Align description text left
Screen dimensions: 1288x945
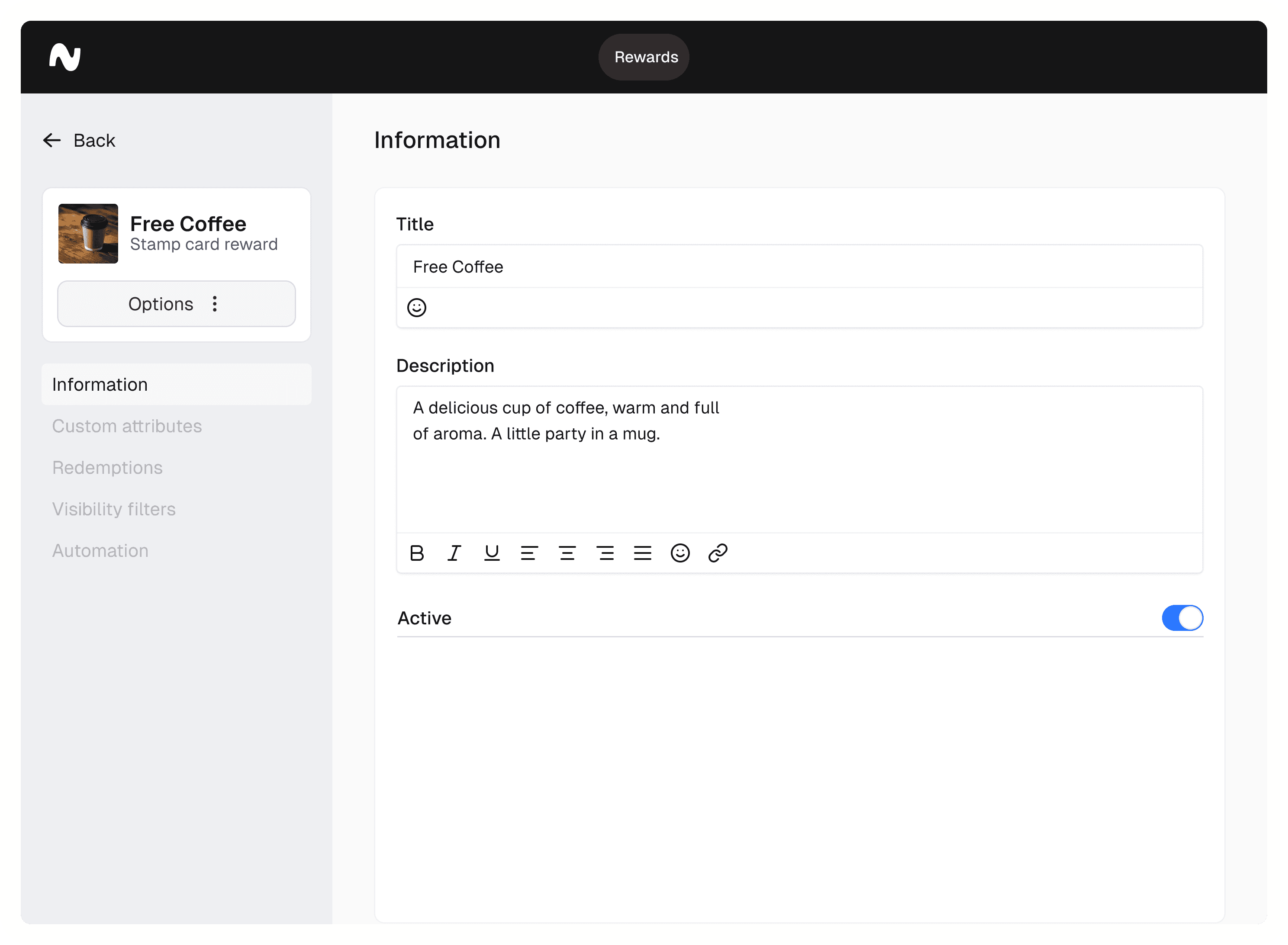[x=529, y=553]
